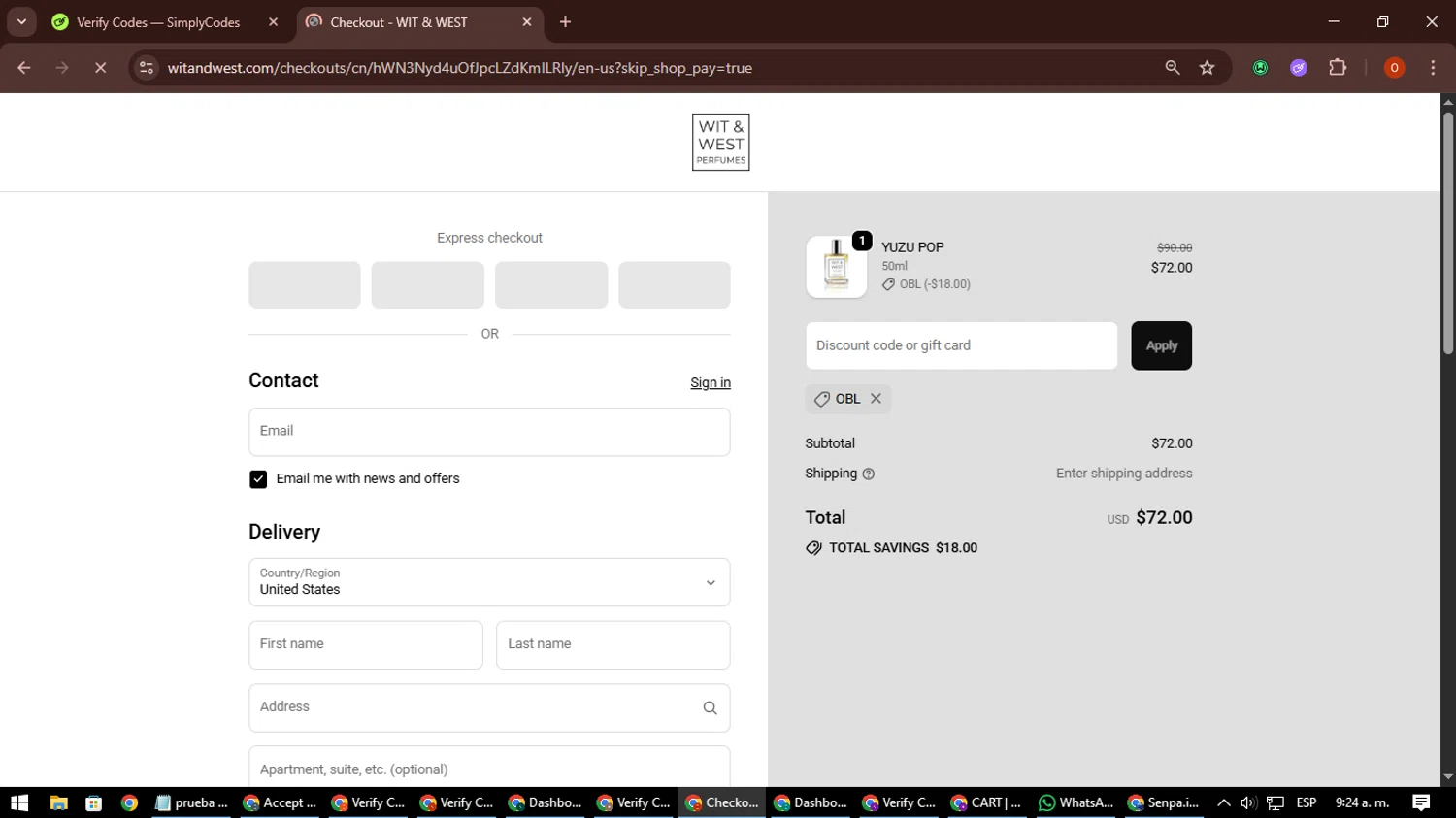Stop loading the page
Image resolution: width=1456 pixels, height=818 pixels.
point(100,68)
